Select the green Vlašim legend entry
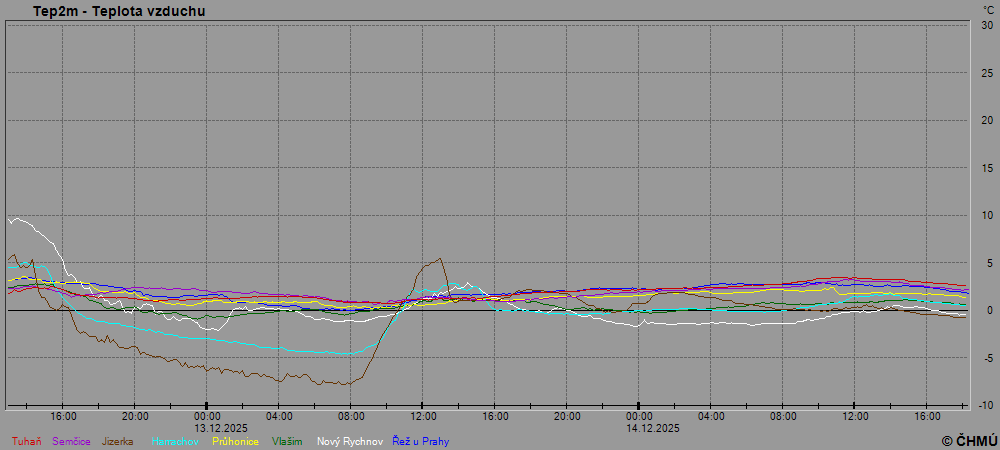1000x450 pixels. pos(288,441)
